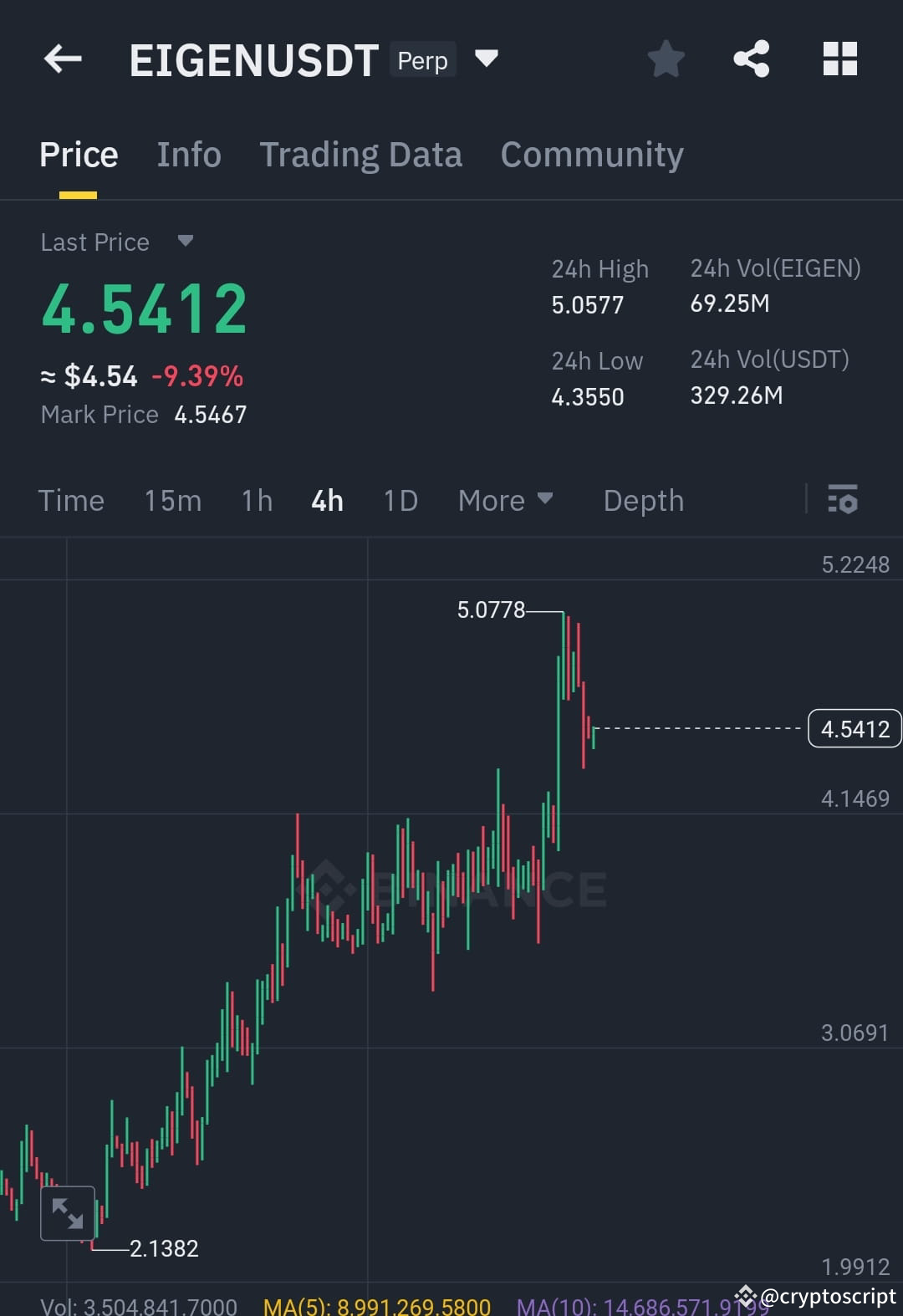Select the Time interval option
The height and width of the screenshot is (1316, 903).
click(x=71, y=500)
